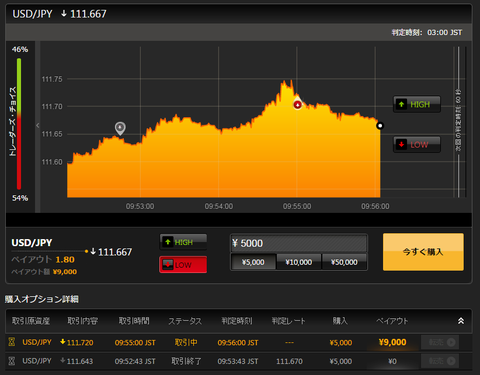
Task: Click sell button on finished ¥0 trade
Action: pyautogui.click(x=440, y=361)
